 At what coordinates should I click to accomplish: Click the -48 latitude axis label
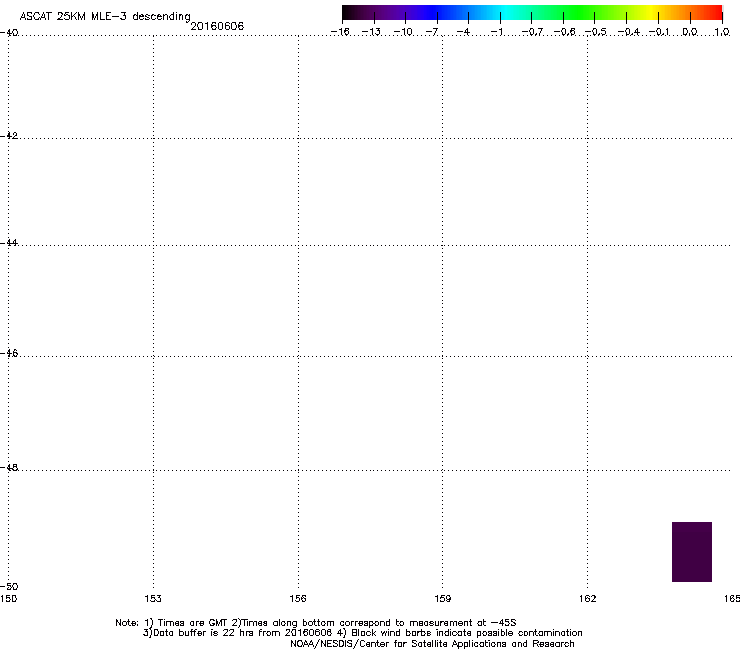(x=9, y=467)
